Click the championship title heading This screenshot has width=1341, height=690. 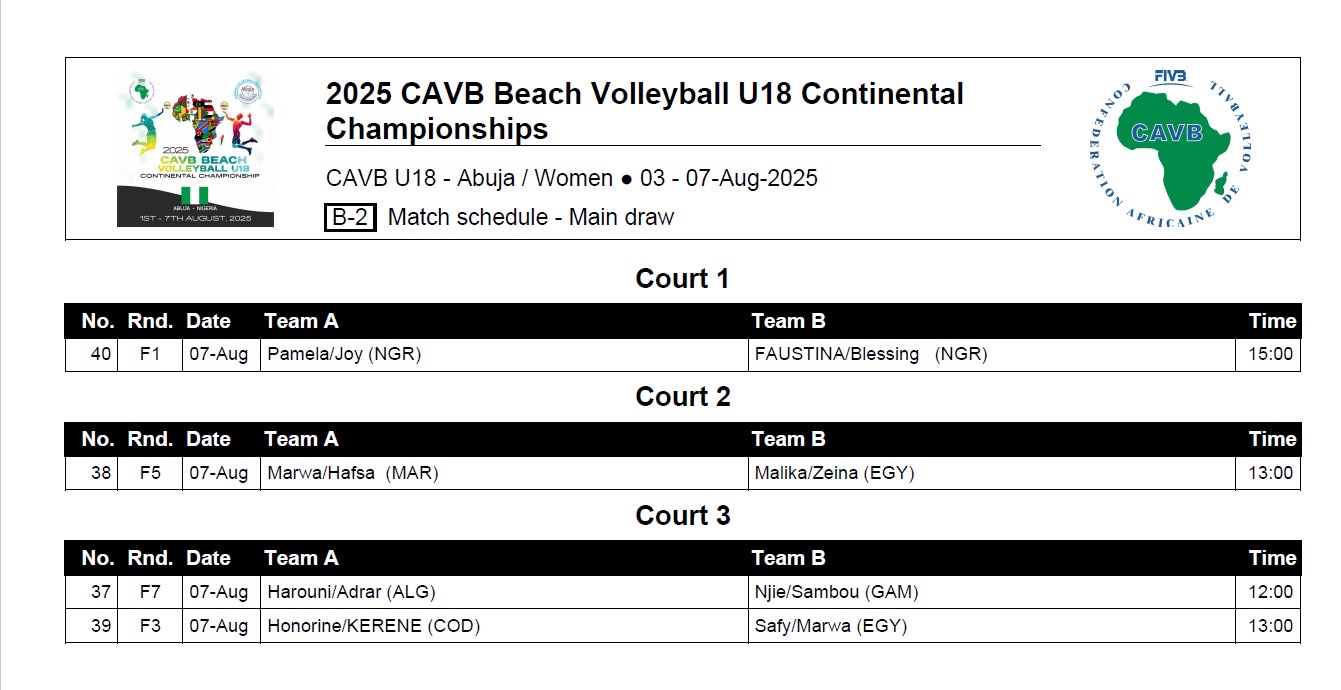(645, 111)
